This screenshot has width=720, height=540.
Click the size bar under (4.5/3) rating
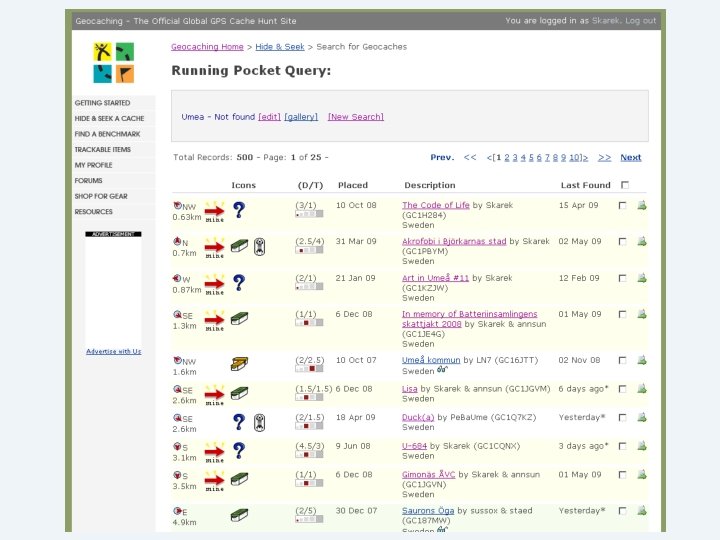point(309,455)
